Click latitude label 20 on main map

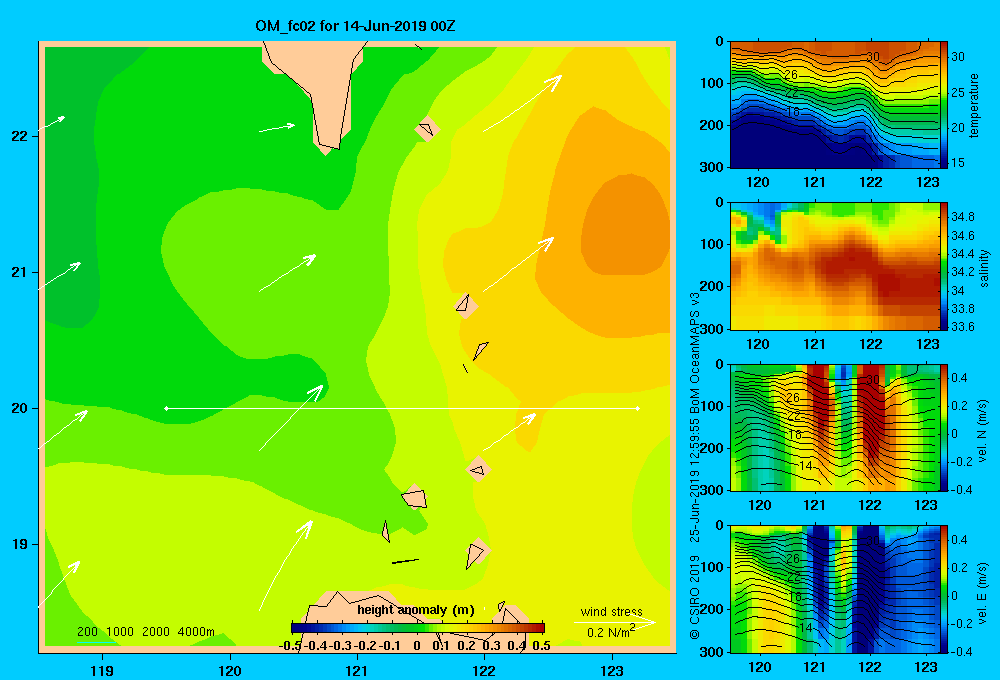pos(19,408)
